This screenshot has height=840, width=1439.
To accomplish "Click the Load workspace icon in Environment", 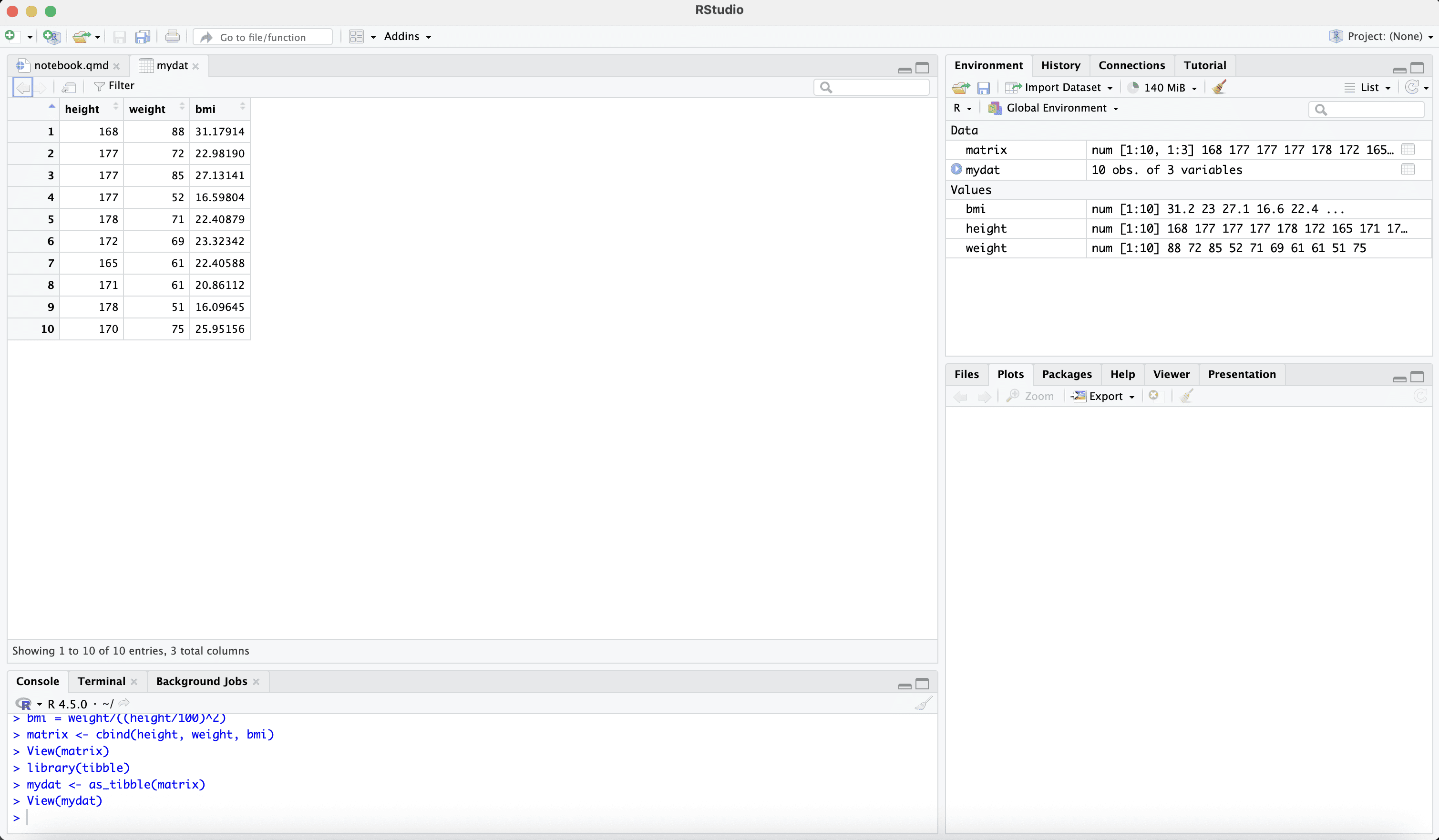I will 960,87.
